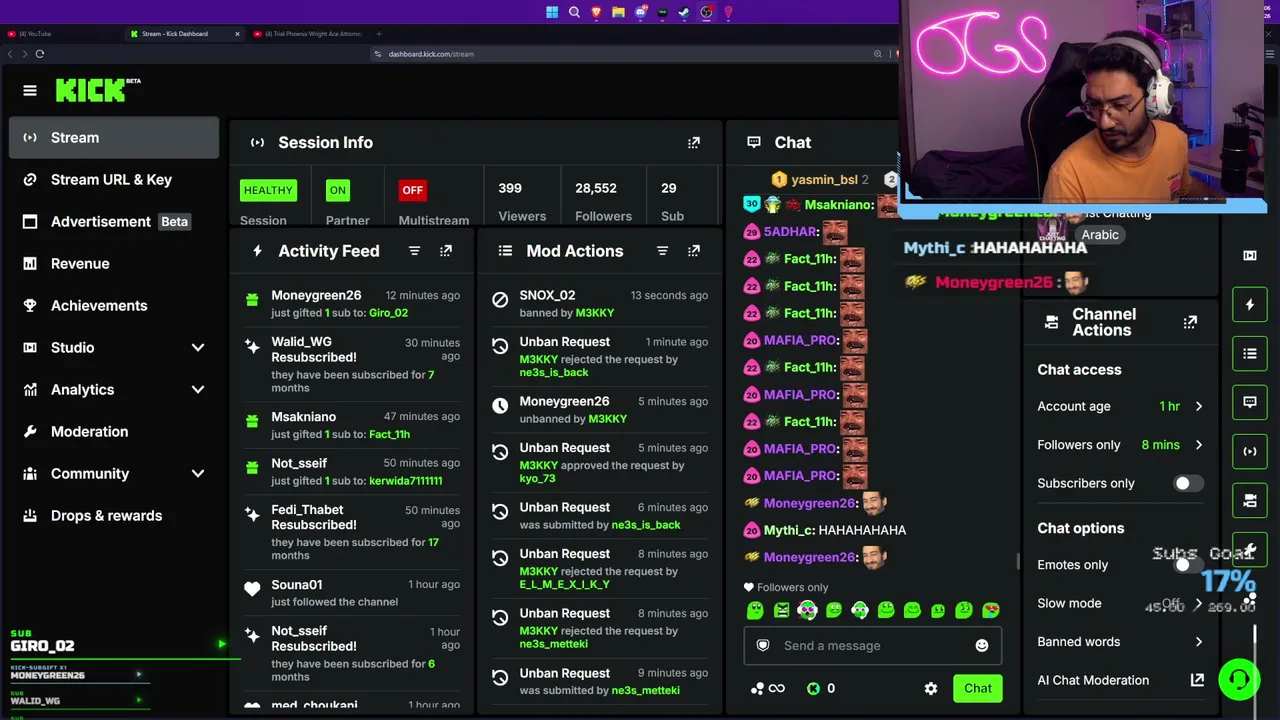Go to Stream in the sidebar
The image size is (1280, 720).
[x=114, y=138]
